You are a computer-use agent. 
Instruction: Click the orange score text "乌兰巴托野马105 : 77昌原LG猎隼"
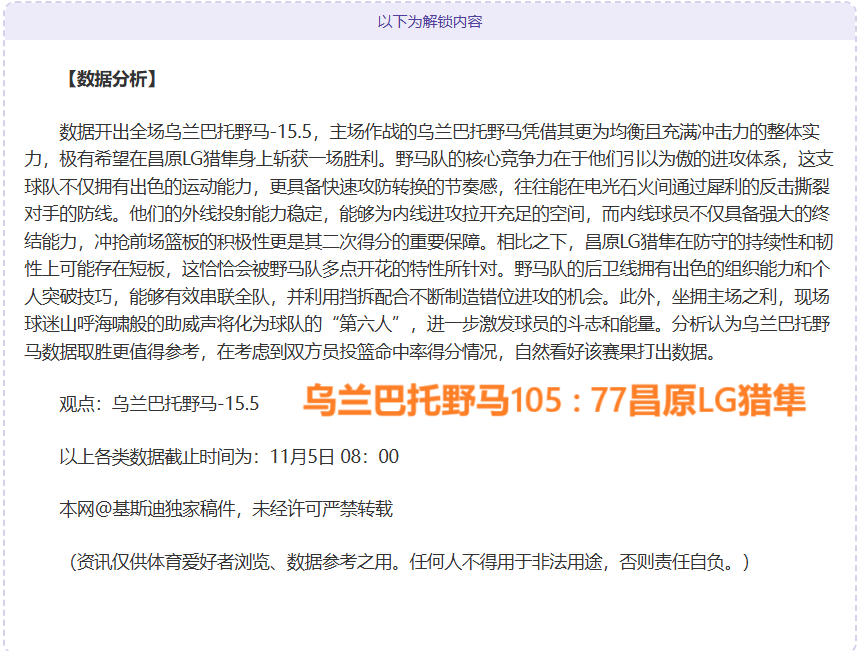pos(554,401)
